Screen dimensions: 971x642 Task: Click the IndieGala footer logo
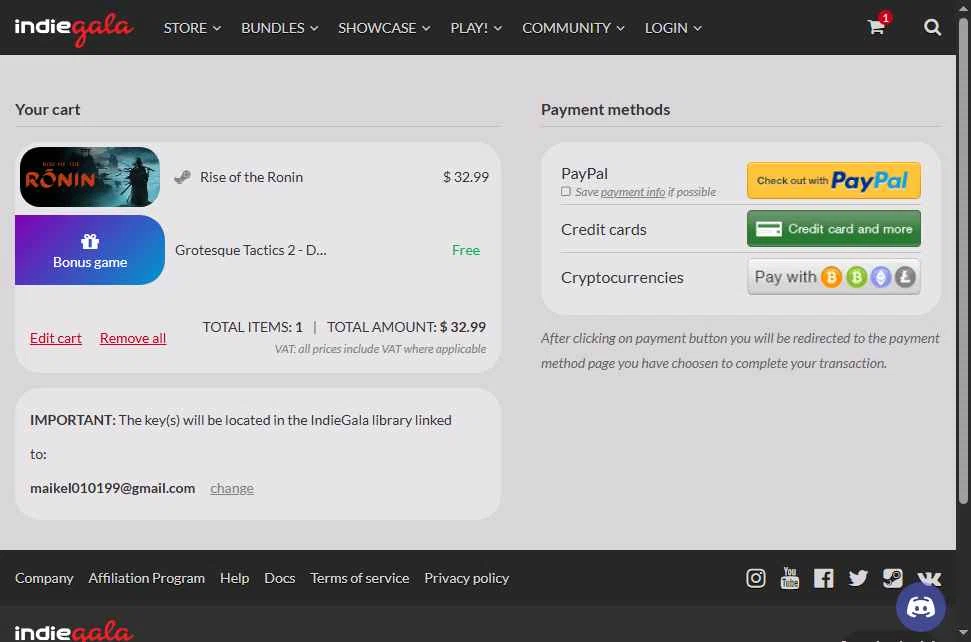coord(73,631)
